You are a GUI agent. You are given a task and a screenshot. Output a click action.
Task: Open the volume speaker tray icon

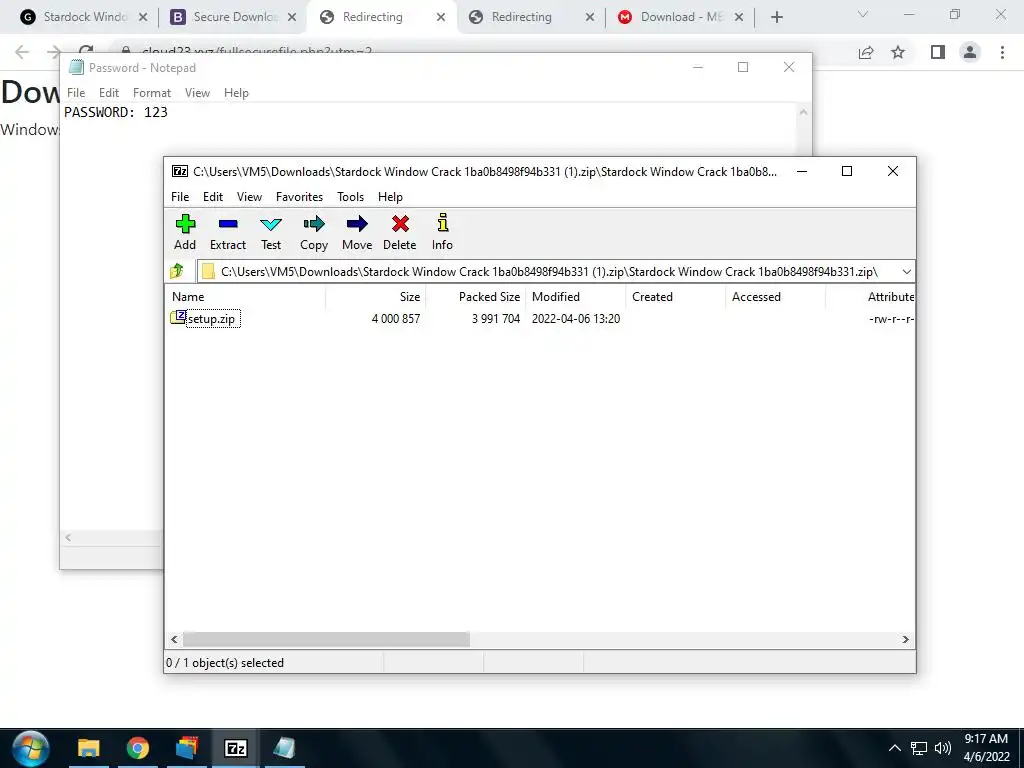[942, 748]
